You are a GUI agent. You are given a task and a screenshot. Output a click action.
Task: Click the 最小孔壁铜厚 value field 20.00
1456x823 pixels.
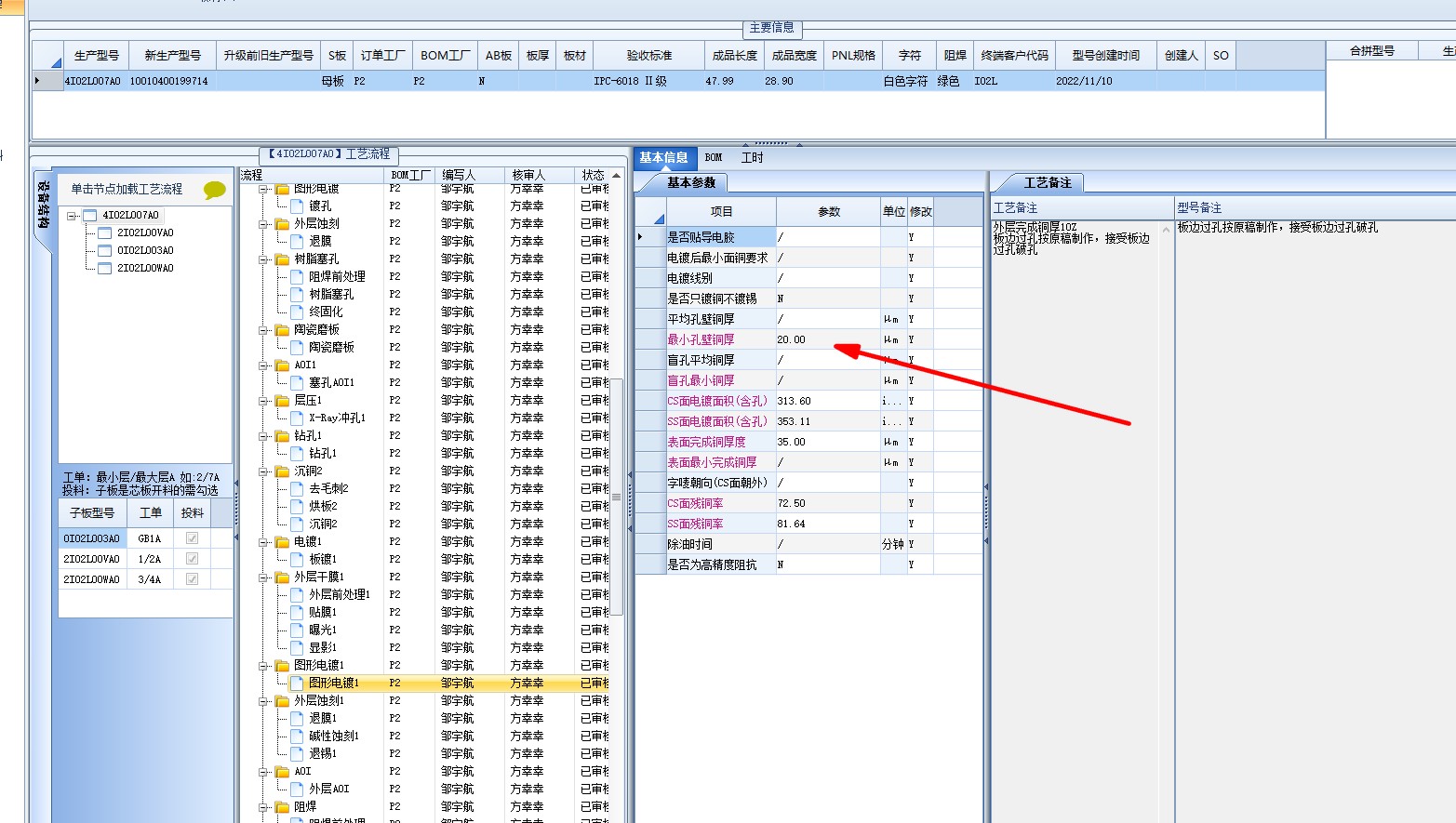pos(828,339)
